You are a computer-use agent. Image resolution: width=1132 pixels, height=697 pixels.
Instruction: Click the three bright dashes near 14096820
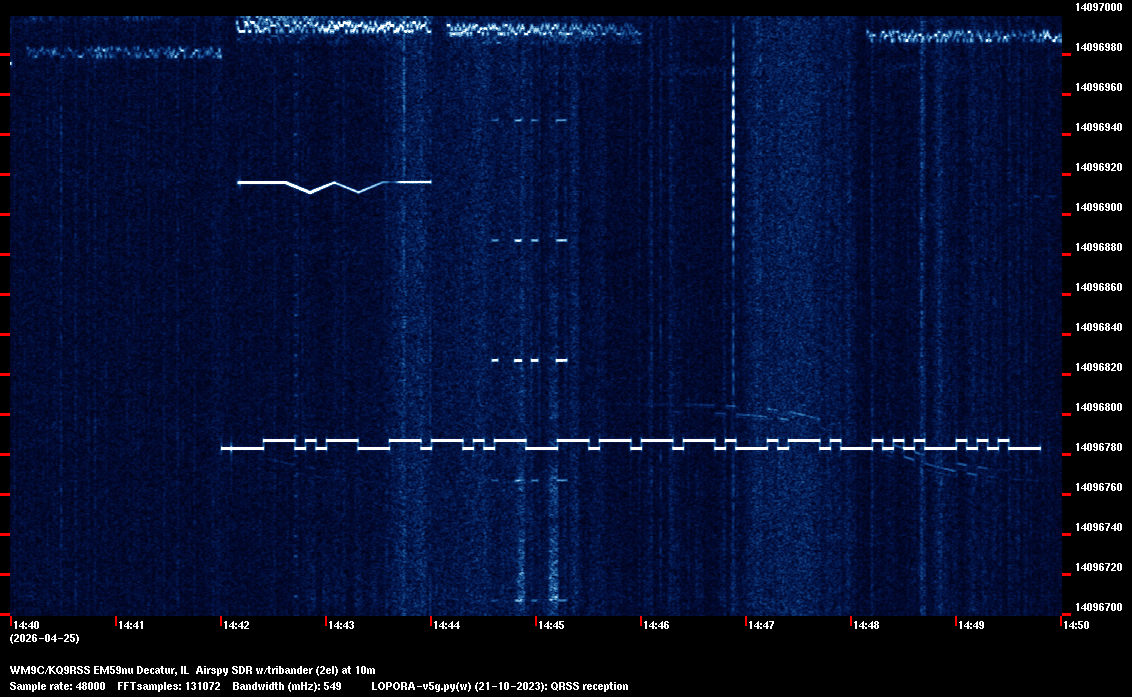pyautogui.click(x=530, y=360)
